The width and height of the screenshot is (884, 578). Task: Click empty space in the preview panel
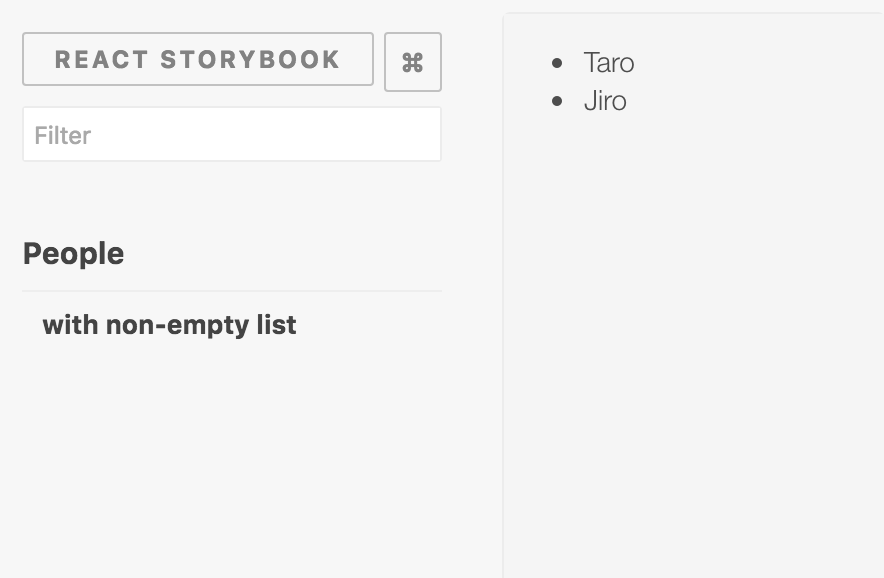pyautogui.click(x=693, y=338)
